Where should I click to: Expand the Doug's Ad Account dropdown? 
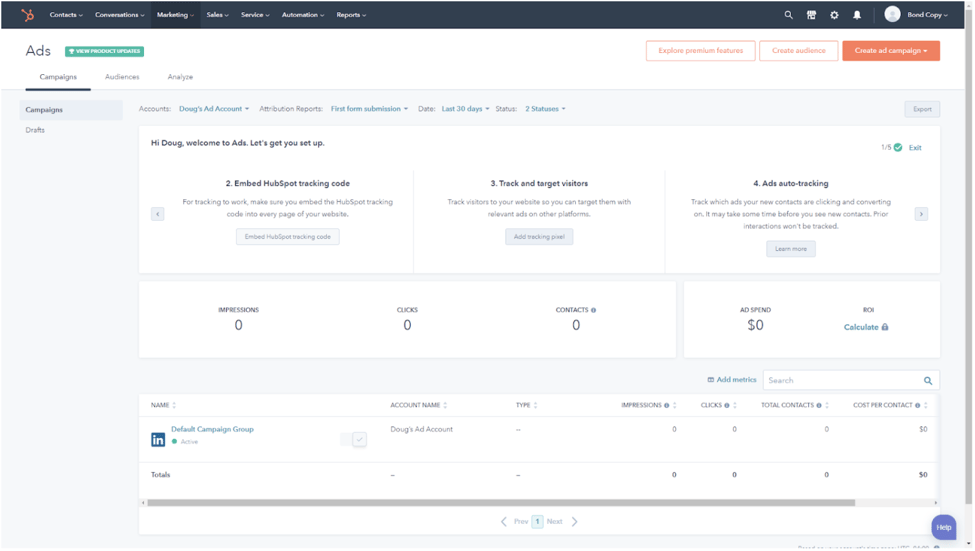(x=214, y=109)
